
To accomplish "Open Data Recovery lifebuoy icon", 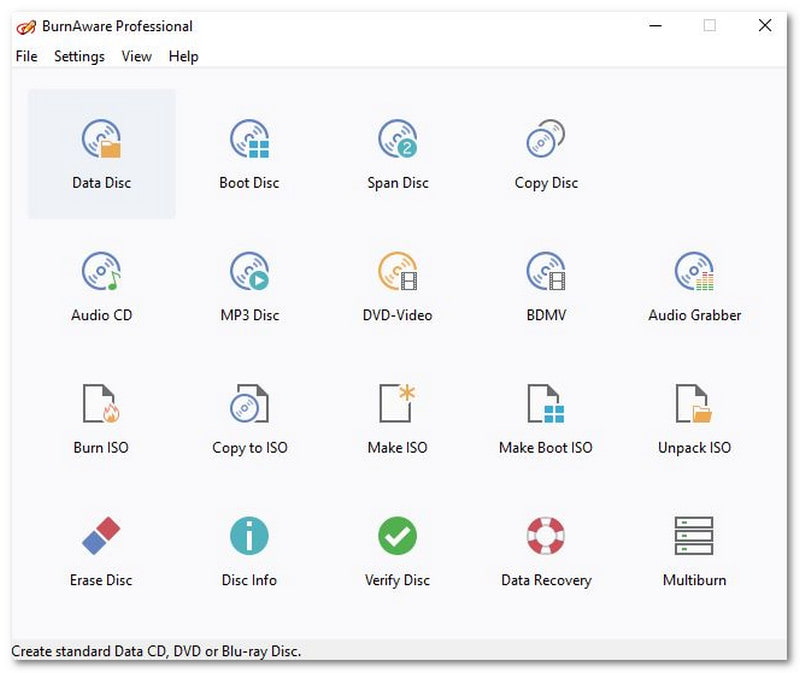I will tap(546, 536).
